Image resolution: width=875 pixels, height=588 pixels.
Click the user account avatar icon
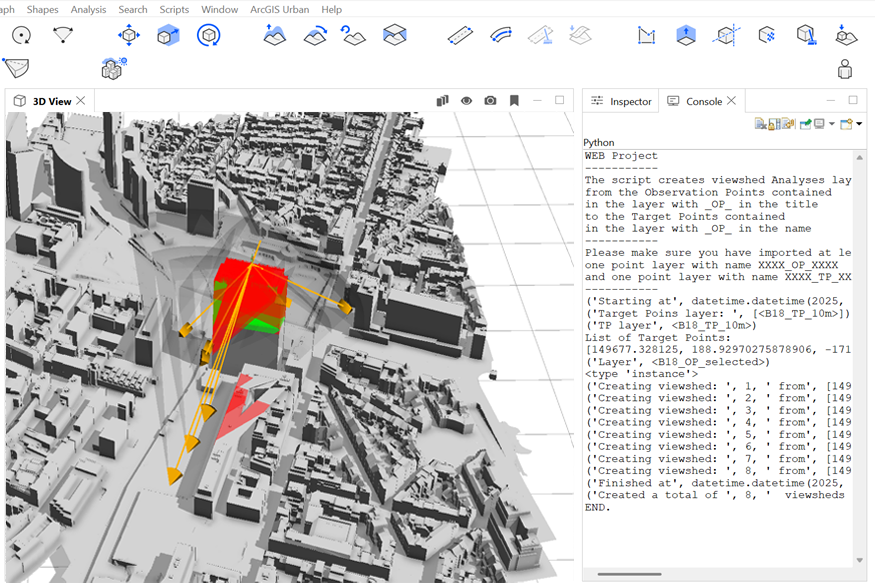(845, 68)
